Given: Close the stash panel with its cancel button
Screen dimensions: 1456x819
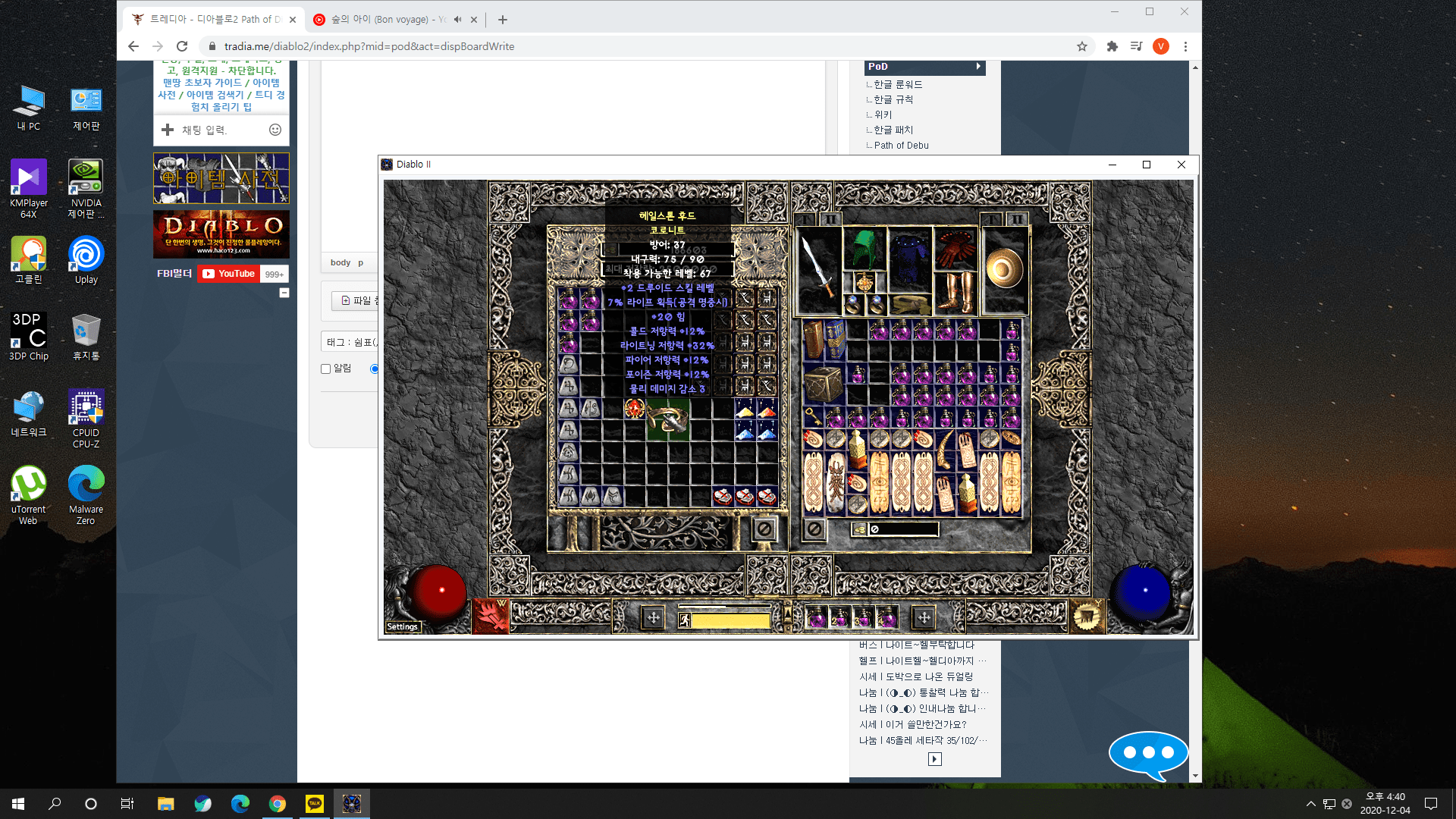Looking at the screenshot, I should click(764, 529).
